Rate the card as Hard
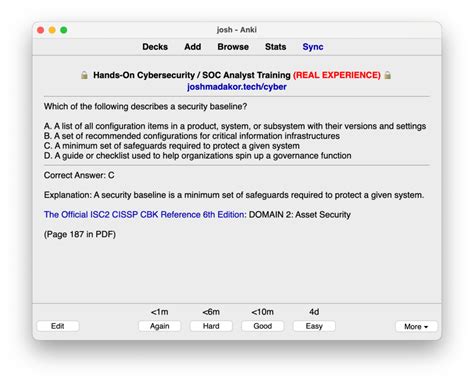The height and width of the screenshot is (383, 474). click(x=211, y=326)
